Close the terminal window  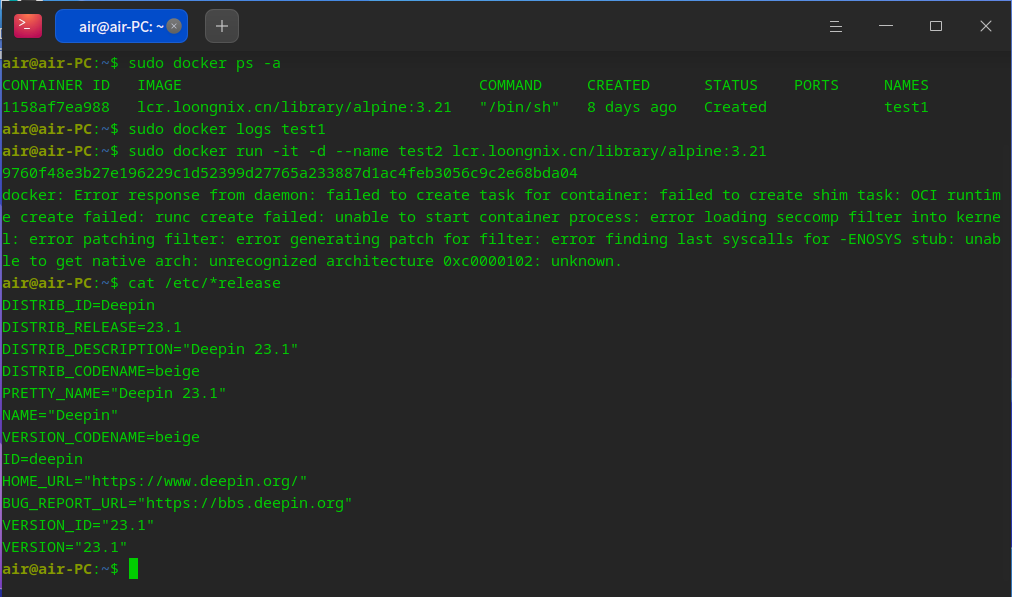tap(986, 26)
